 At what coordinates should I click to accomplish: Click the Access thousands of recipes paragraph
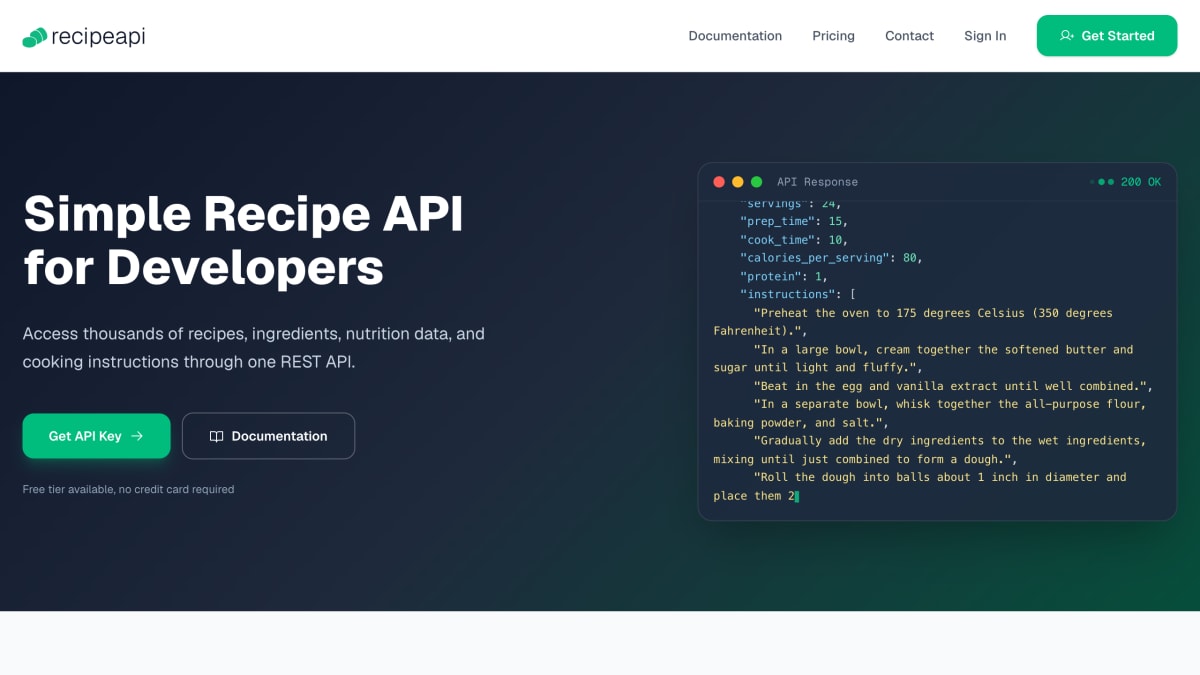coord(254,347)
